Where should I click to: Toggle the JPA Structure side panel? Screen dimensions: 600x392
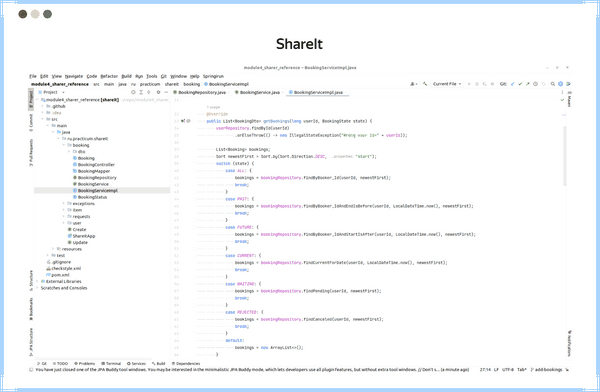(x=31, y=342)
